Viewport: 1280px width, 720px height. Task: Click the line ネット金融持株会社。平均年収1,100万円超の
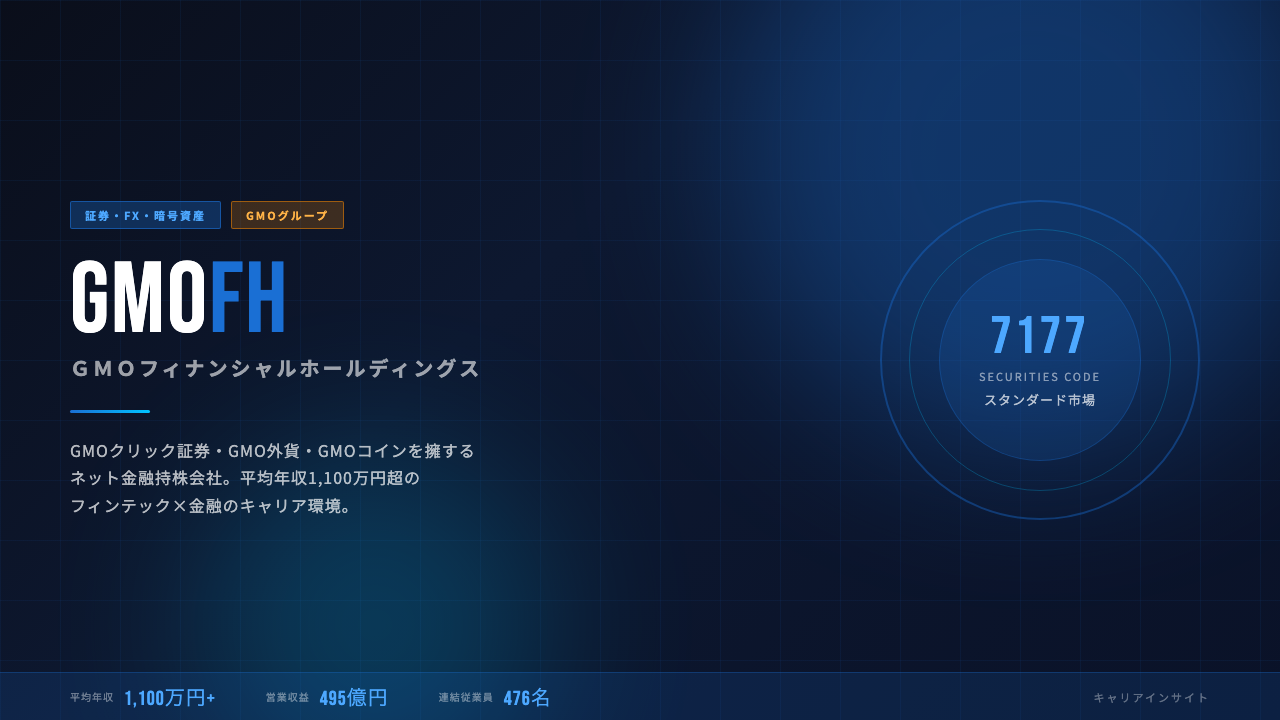pyautogui.click(x=245, y=478)
